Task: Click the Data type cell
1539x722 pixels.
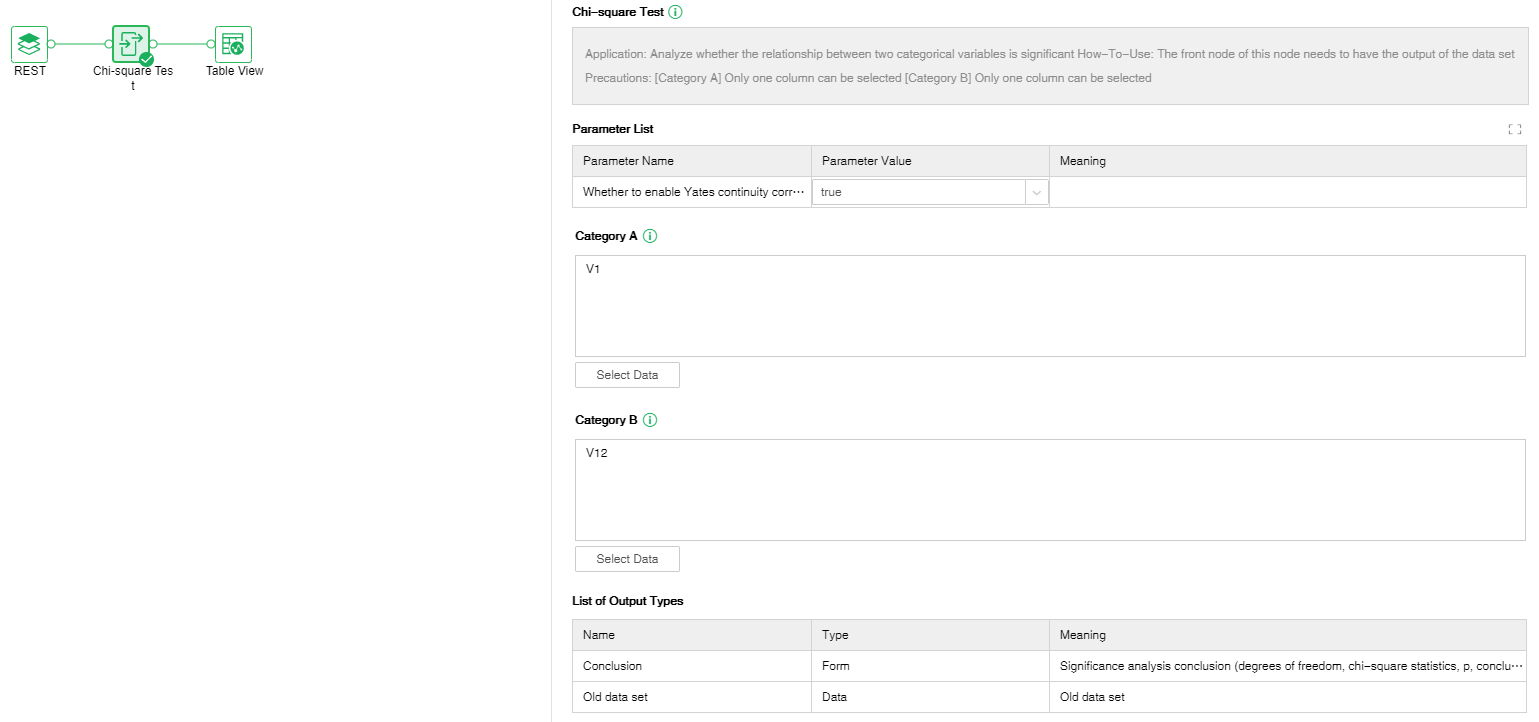Action: coord(930,697)
